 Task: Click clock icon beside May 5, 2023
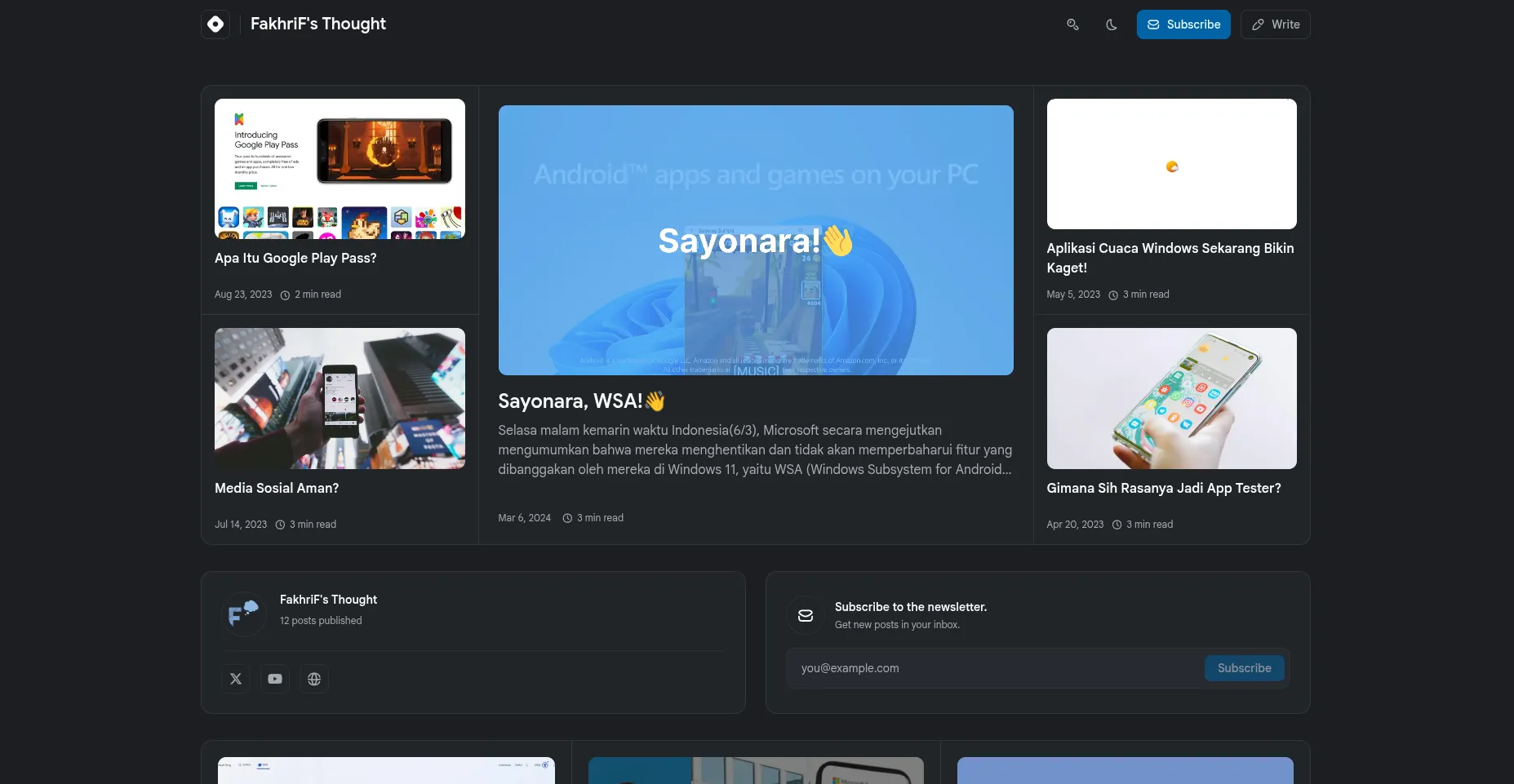pyautogui.click(x=1113, y=295)
